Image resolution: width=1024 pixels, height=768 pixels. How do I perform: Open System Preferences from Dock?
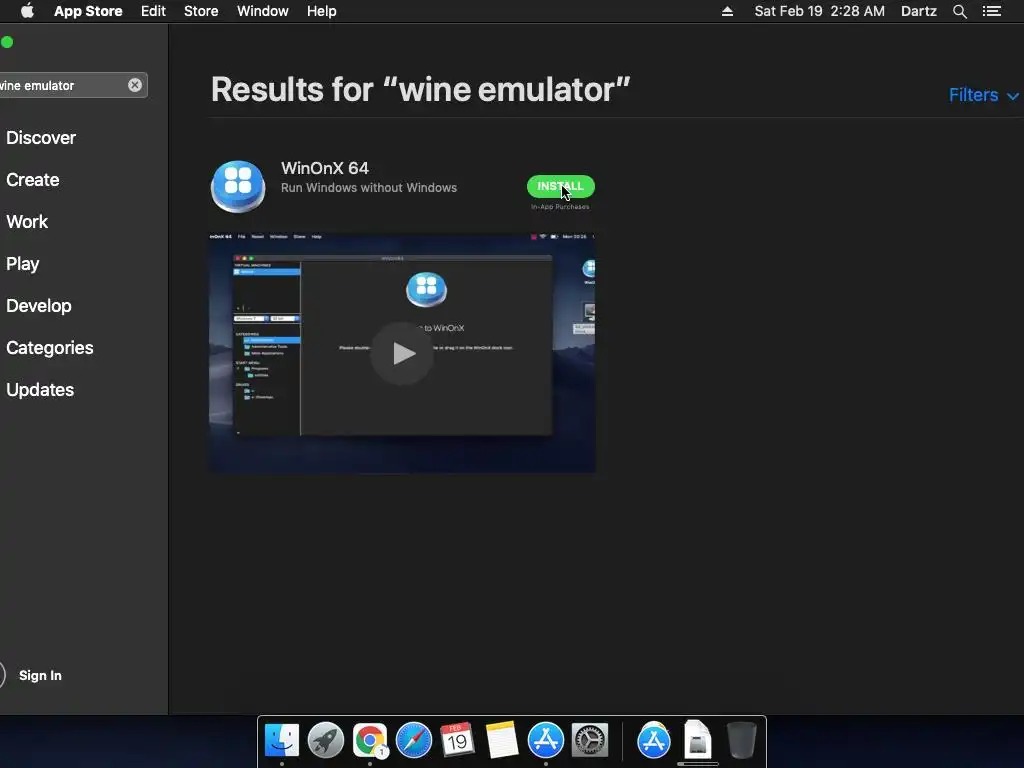coord(590,741)
